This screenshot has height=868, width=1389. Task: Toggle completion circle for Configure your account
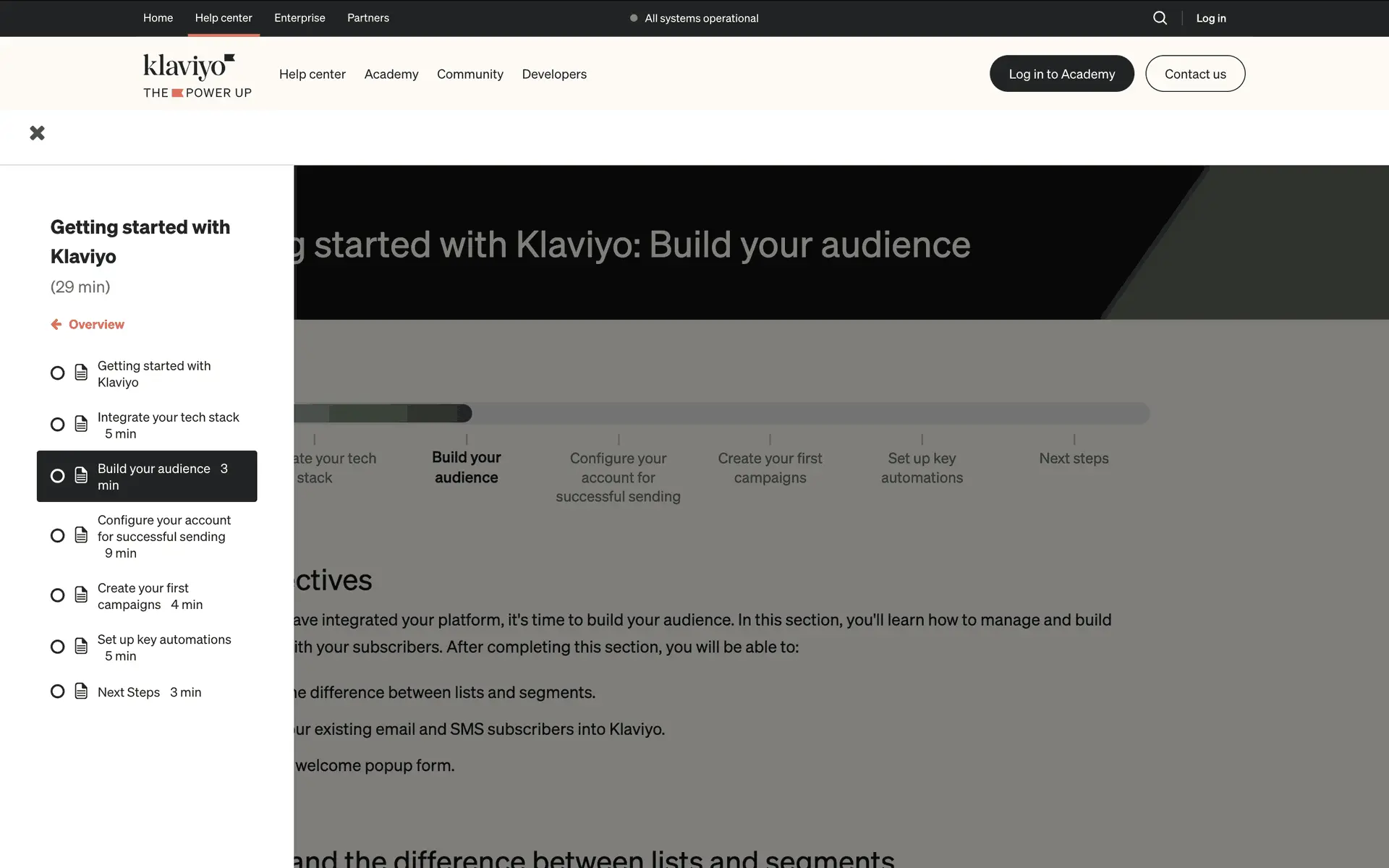tap(57, 536)
